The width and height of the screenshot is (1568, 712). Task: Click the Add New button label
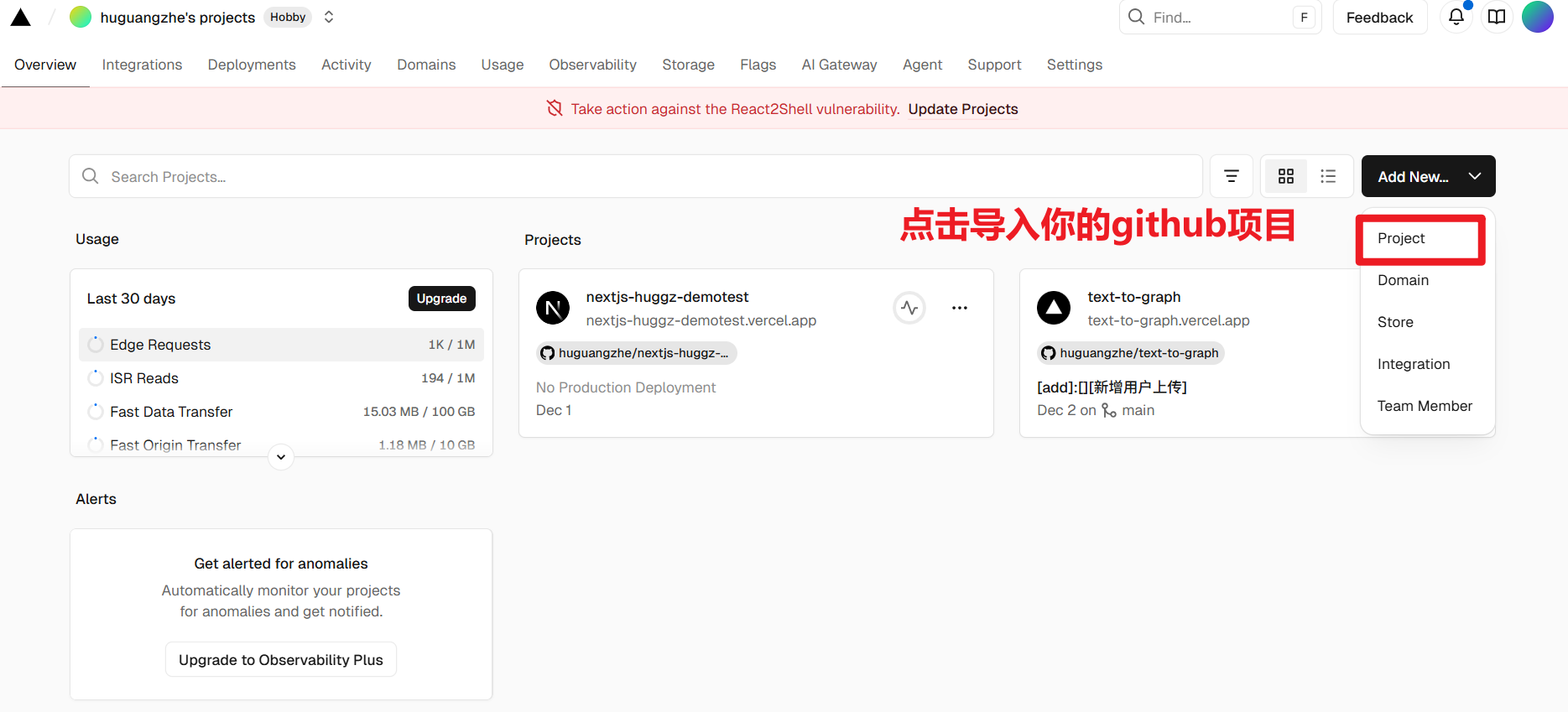(x=1414, y=177)
